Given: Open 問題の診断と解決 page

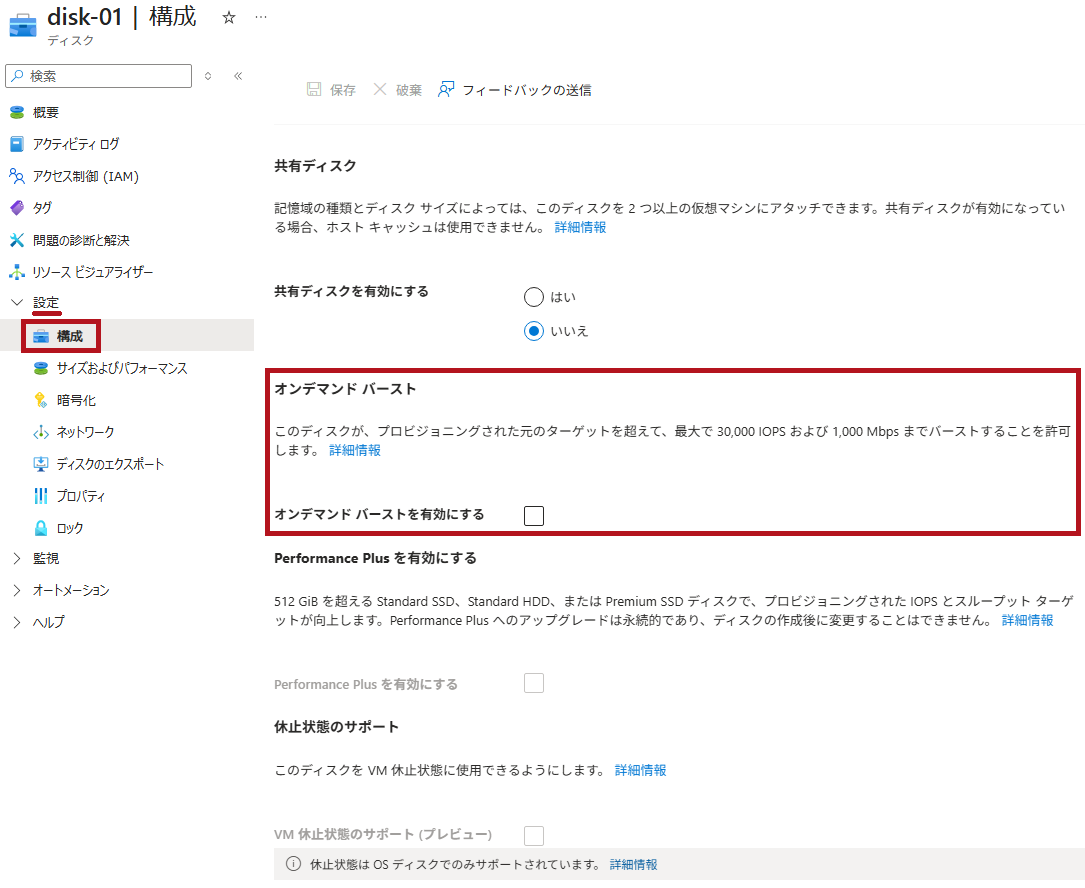Looking at the screenshot, I should (x=81, y=240).
